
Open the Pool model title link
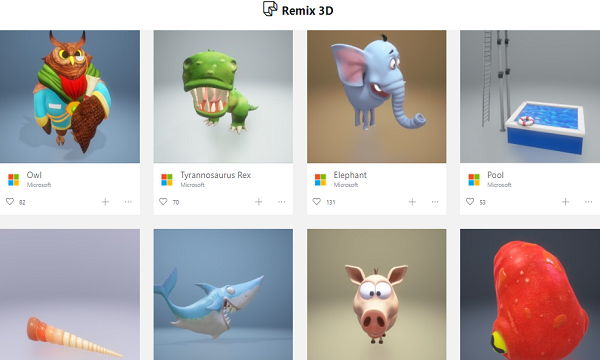tap(496, 175)
